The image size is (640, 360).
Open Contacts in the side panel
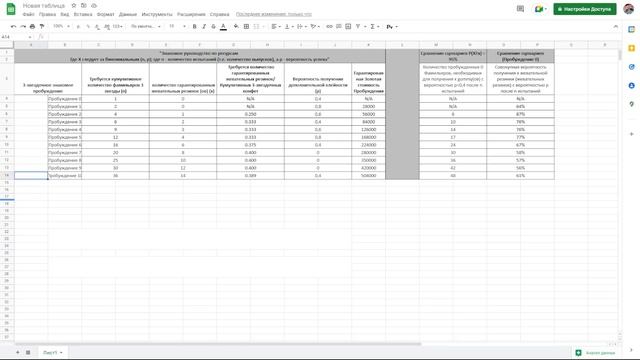tap(631, 86)
